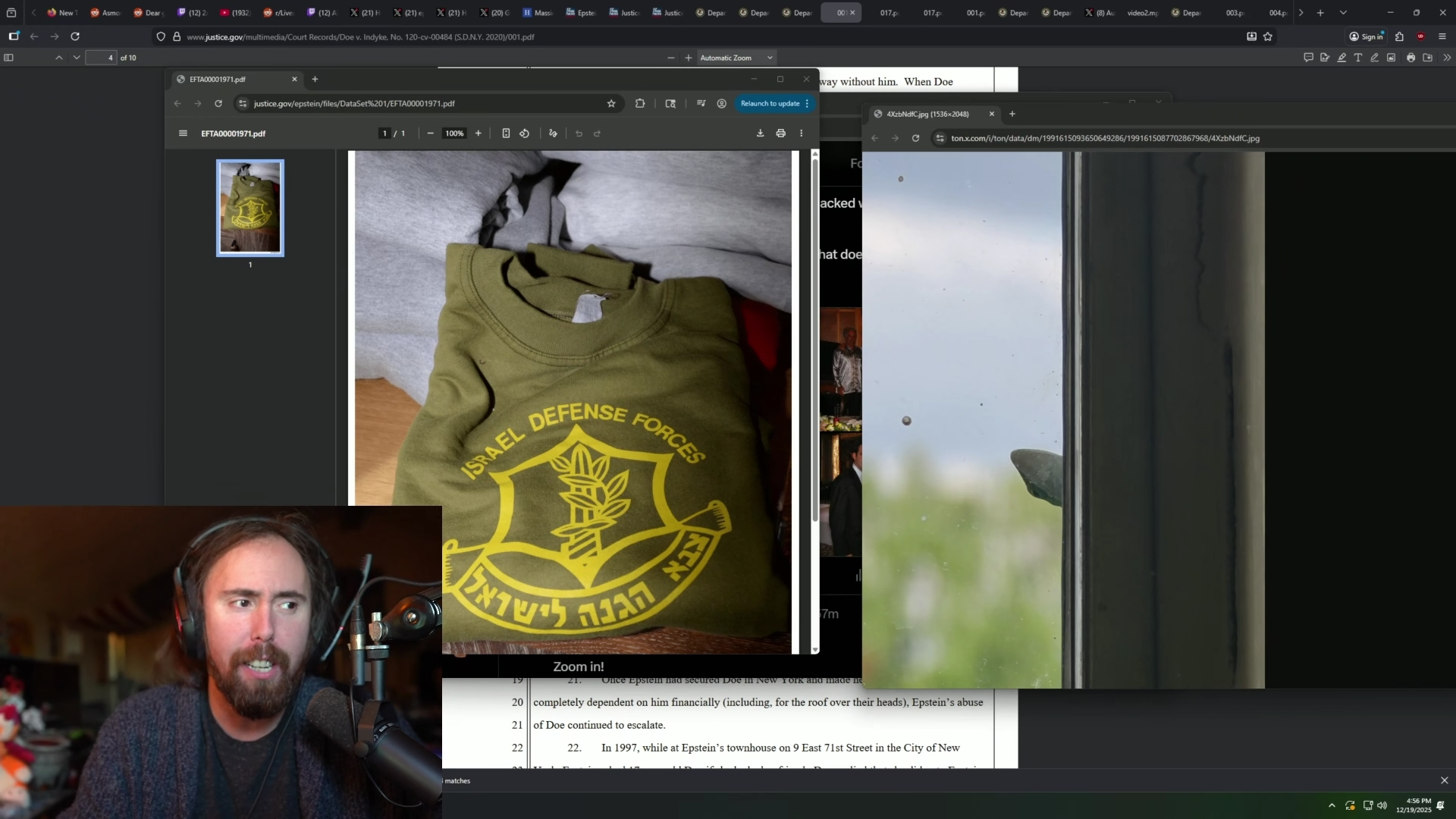Switch to the video2.mp4 tab
This screenshot has width=1456, height=819.
1142,13
